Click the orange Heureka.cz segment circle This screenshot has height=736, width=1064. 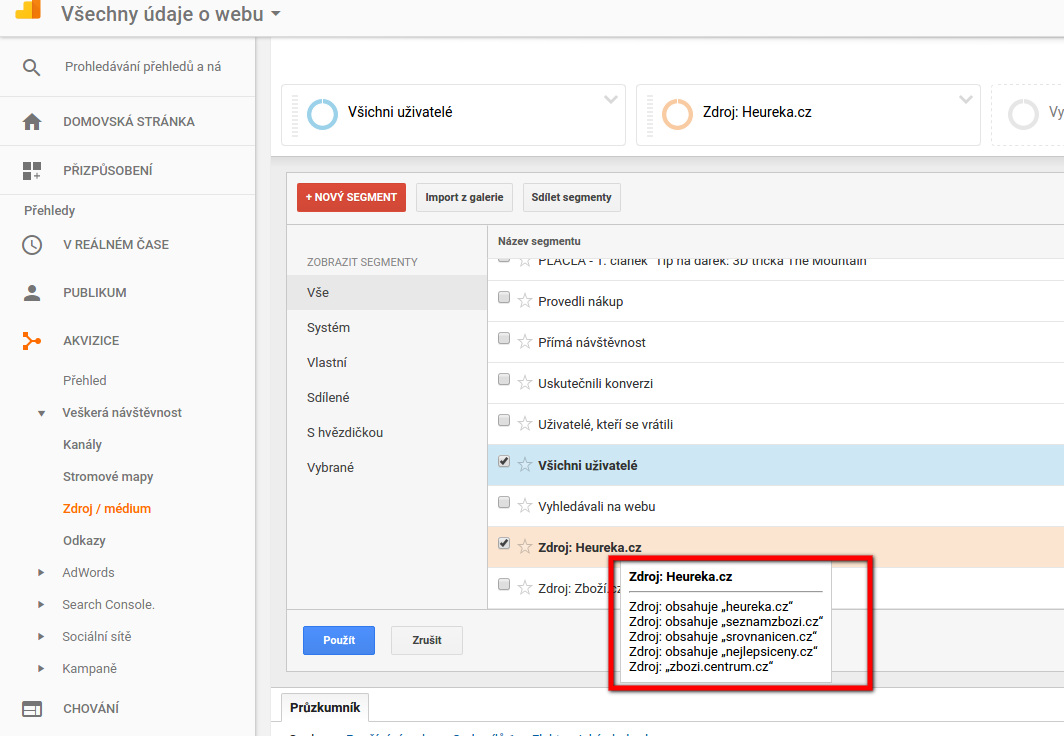click(x=677, y=114)
